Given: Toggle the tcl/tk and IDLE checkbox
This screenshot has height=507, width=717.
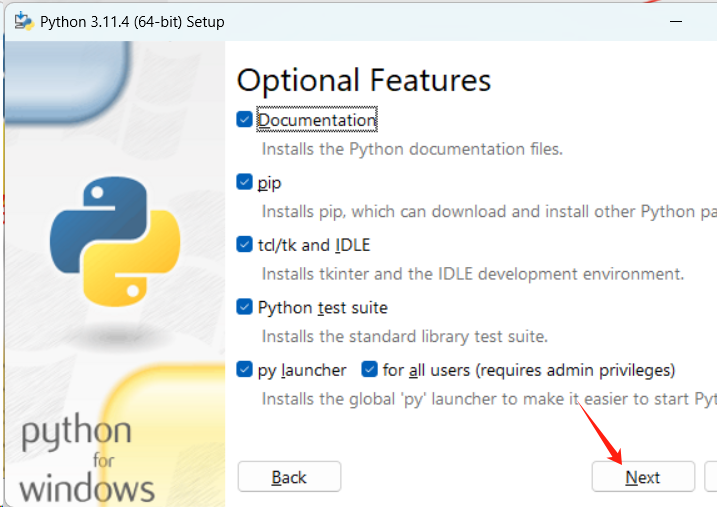Looking at the screenshot, I should (245, 245).
